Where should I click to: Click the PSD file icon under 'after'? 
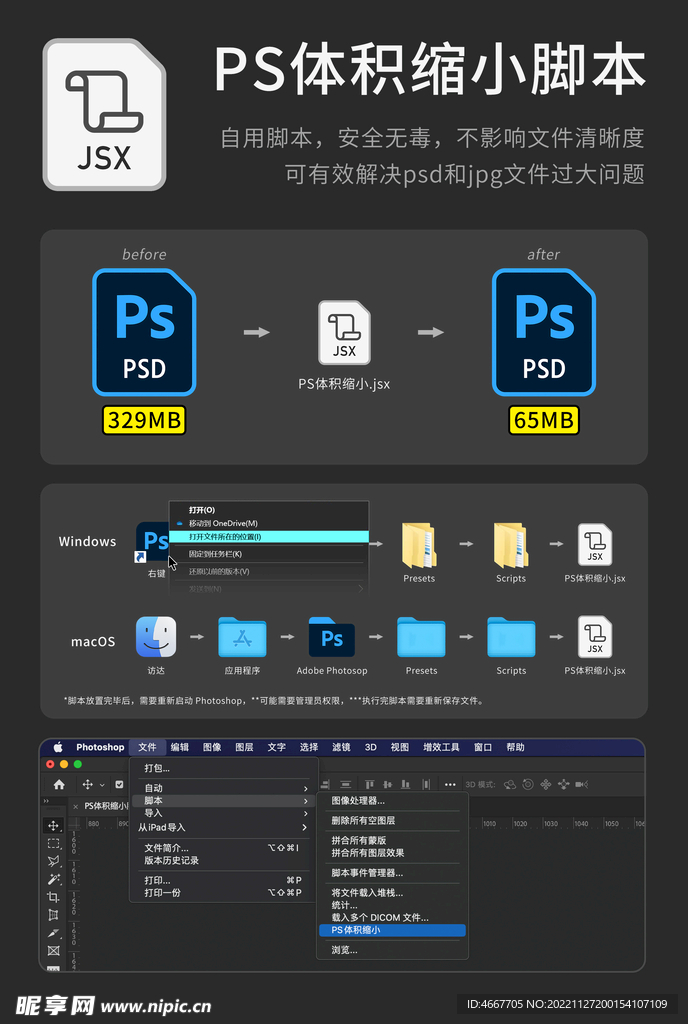pyautogui.click(x=544, y=332)
